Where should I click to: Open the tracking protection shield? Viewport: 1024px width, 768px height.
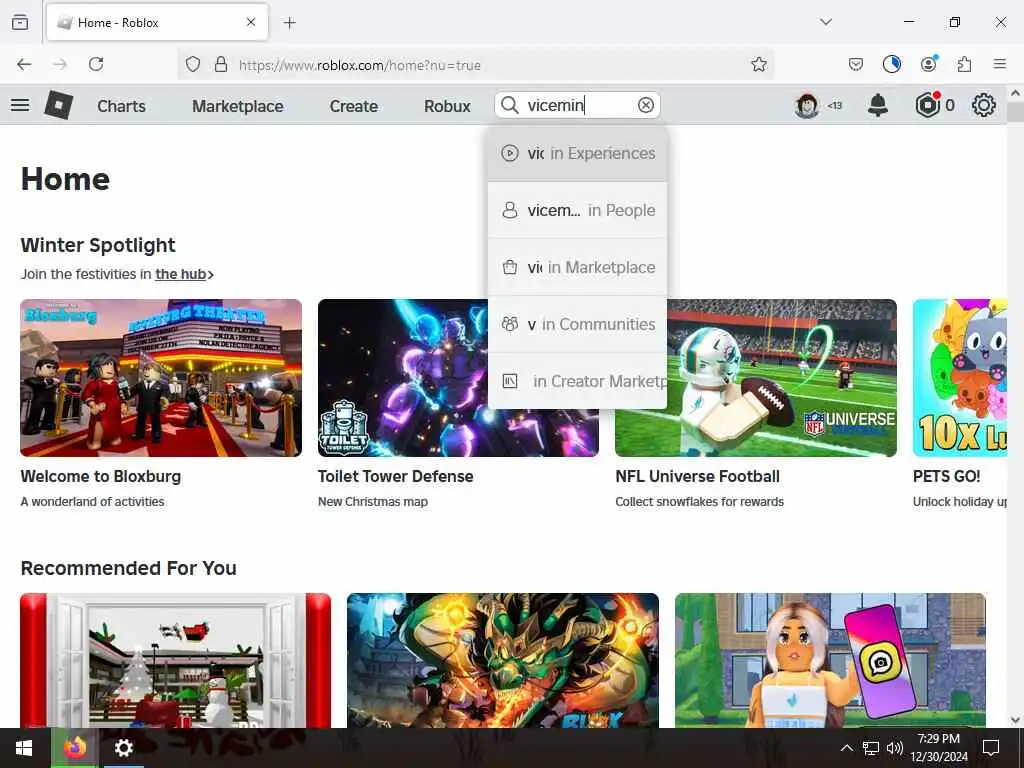[x=193, y=64]
